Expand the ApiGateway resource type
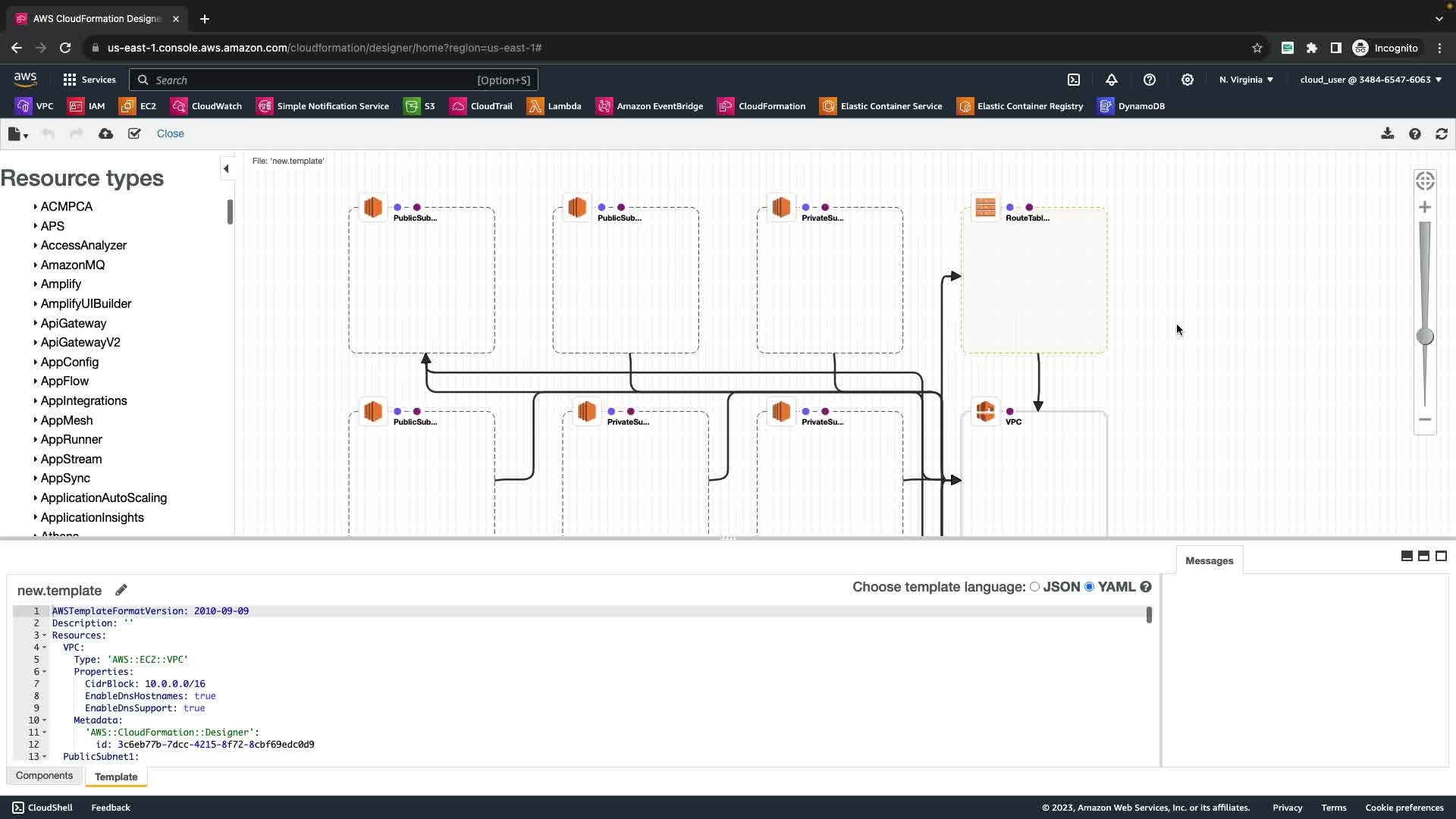 73,323
